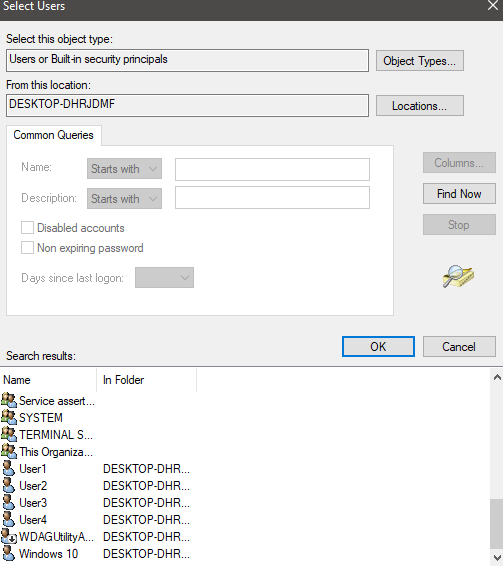The height and width of the screenshot is (567, 503).
Task: Select the Service assert... principal icon
Action: coord(9,400)
